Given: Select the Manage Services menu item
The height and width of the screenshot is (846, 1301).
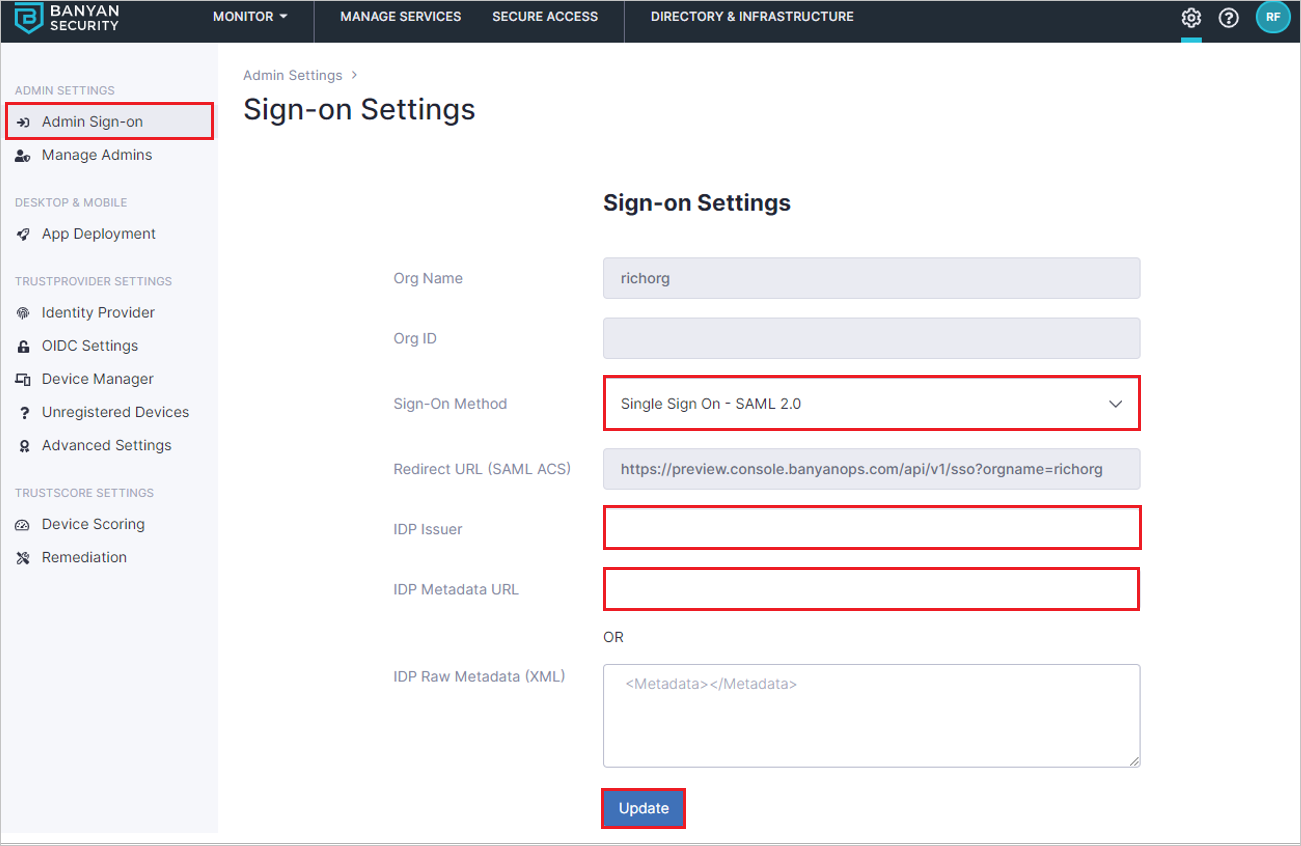Looking at the screenshot, I should (400, 16).
